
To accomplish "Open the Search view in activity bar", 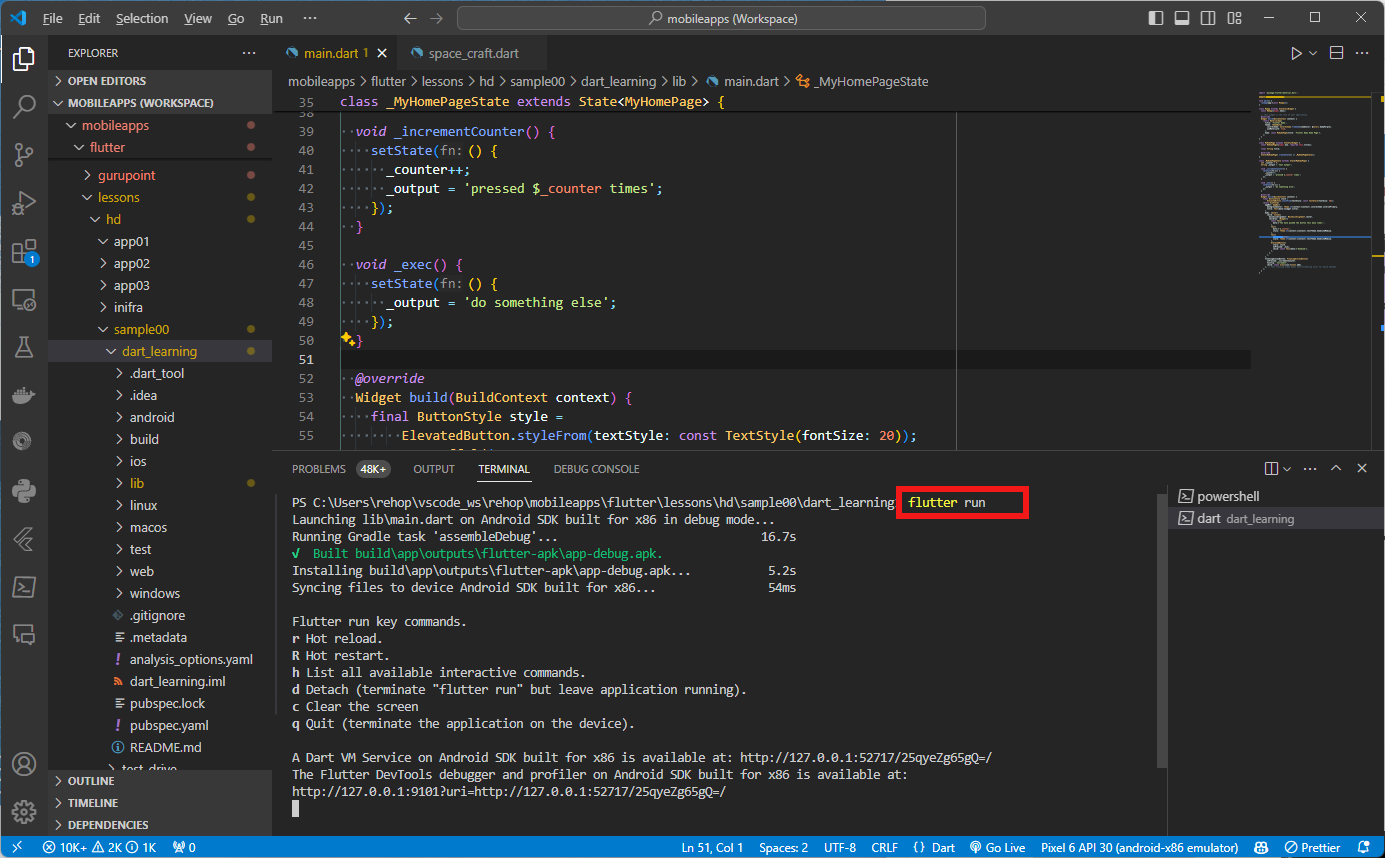I will click(x=24, y=107).
